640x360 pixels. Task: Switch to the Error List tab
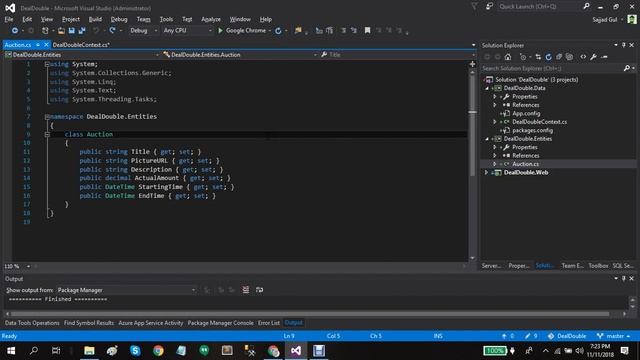click(269, 323)
